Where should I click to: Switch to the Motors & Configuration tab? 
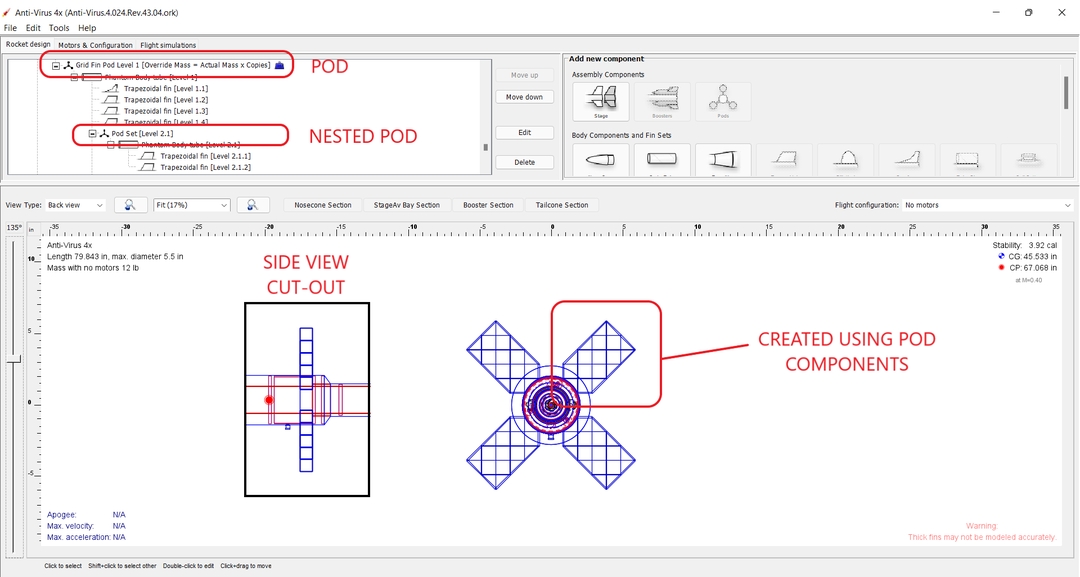pyautogui.click(x=95, y=45)
